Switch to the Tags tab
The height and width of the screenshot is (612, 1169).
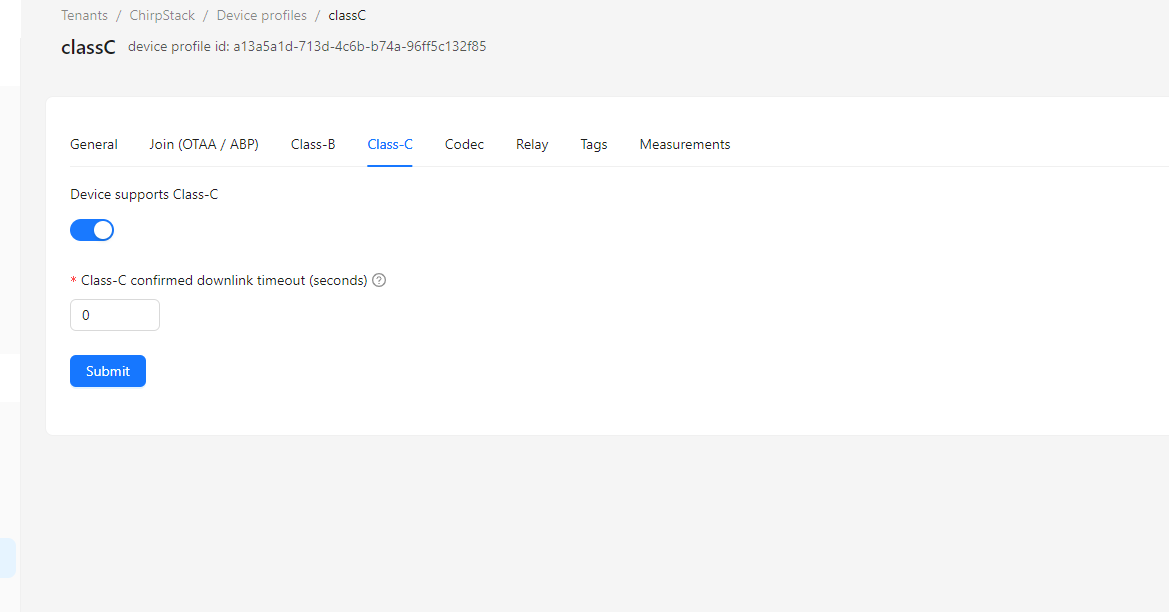pos(594,145)
